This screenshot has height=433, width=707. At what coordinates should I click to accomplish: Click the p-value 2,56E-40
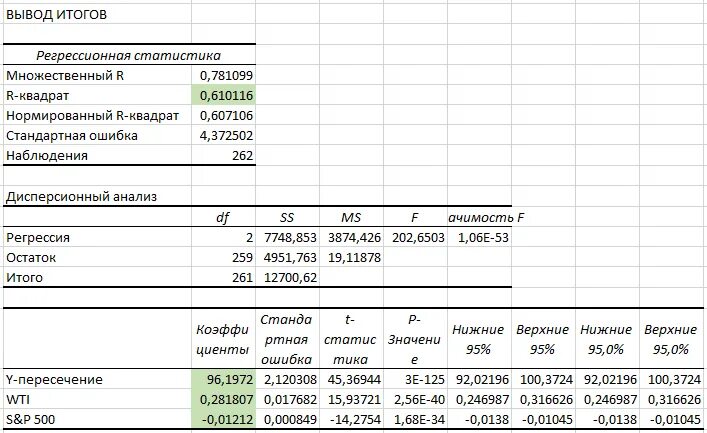click(x=419, y=399)
